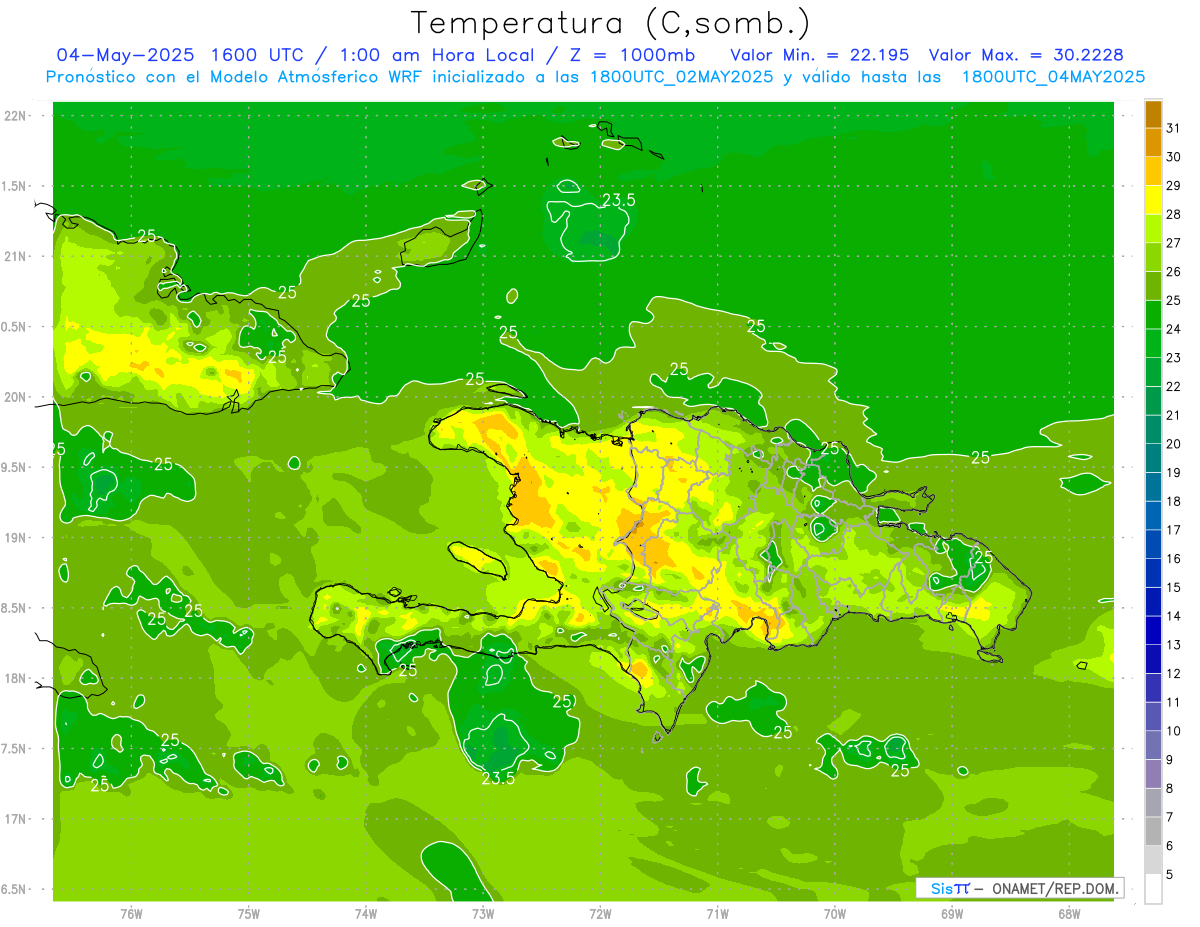Click the longitude label "68W"
The height and width of the screenshot is (927, 1200).
[x=1068, y=913]
